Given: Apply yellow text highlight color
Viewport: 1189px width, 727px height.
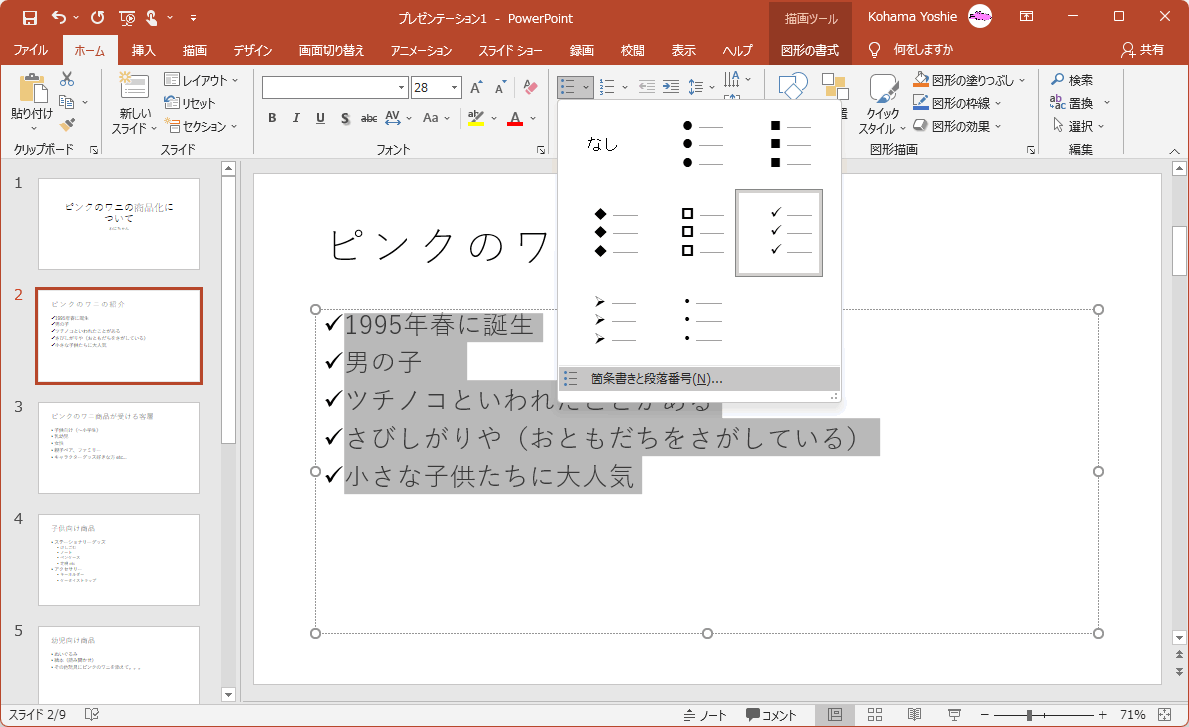Looking at the screenshot, I should click(475, 118).
